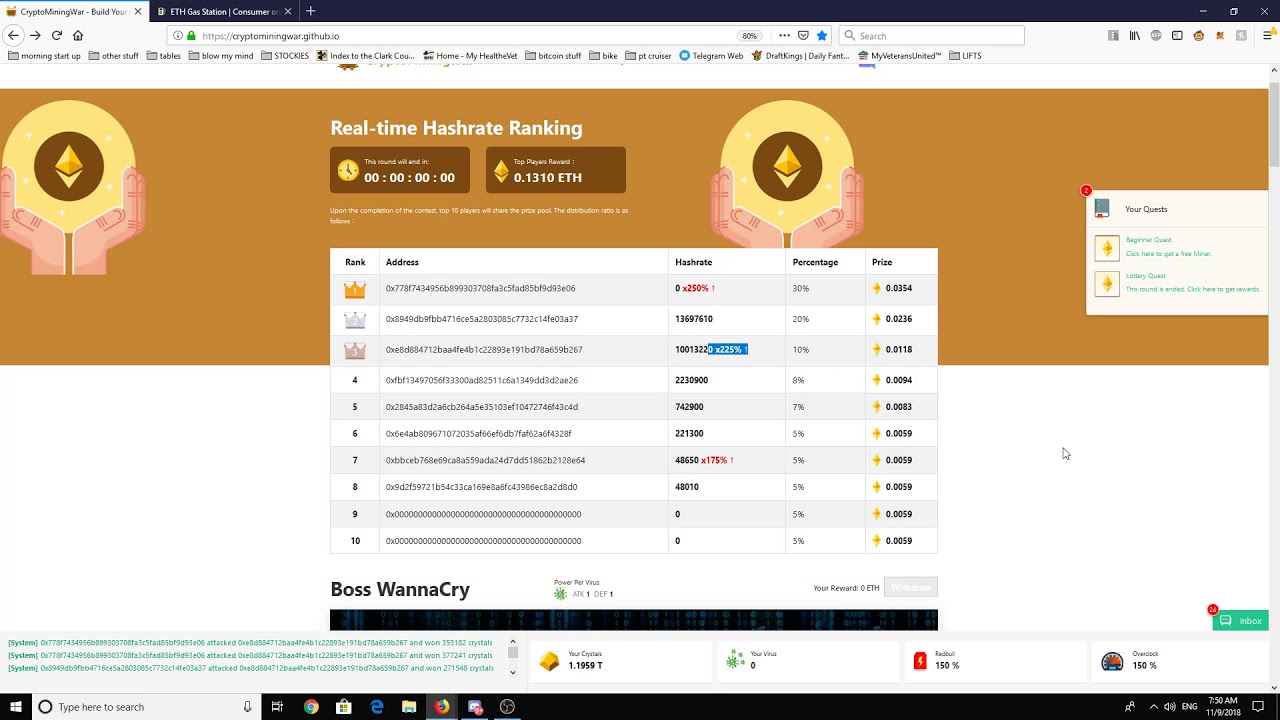Screen dimensions: 1280x720
Task: Toggle the blue bookmark star
Action: tap(822, 35)
